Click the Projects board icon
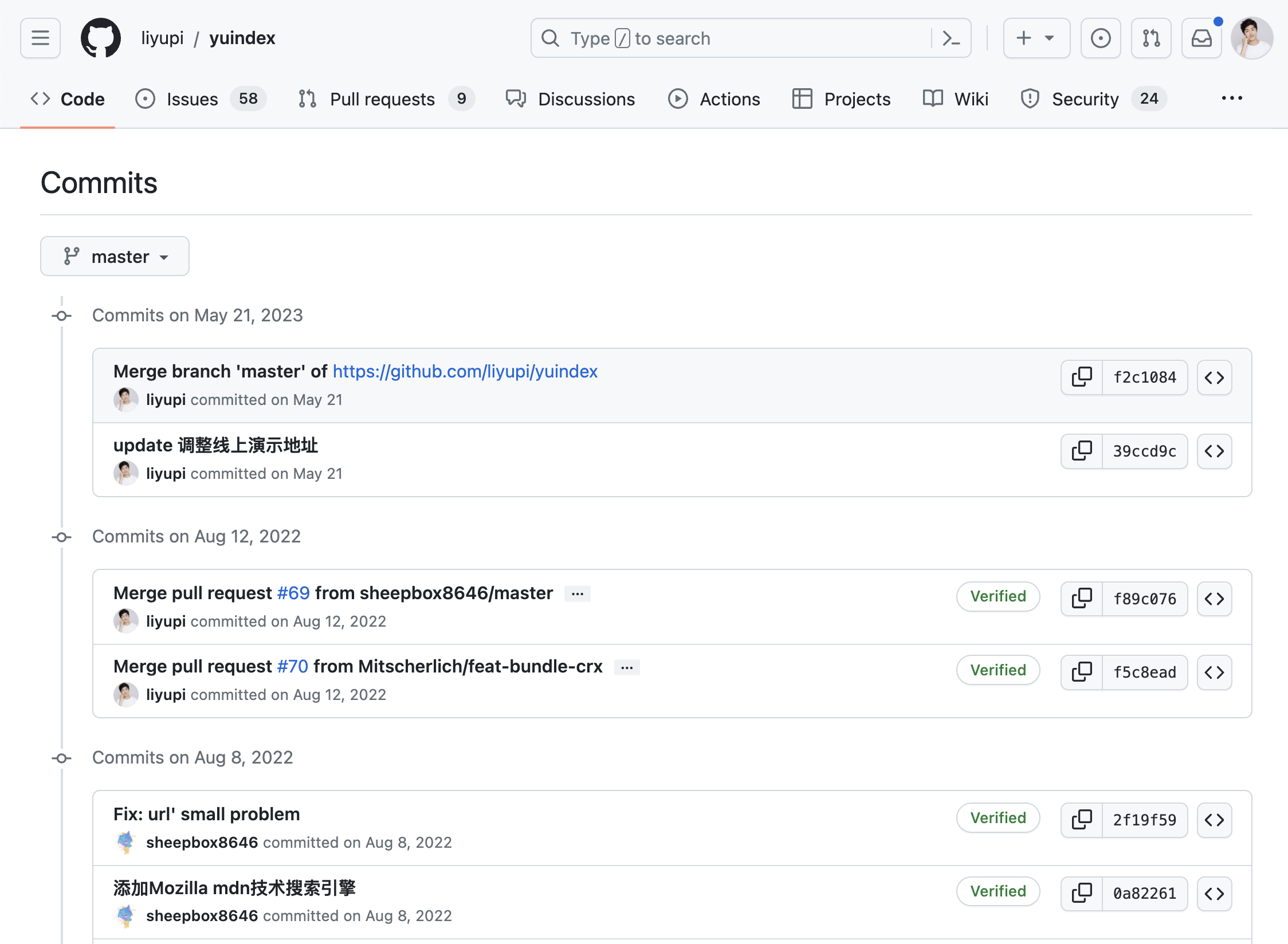 800,98
